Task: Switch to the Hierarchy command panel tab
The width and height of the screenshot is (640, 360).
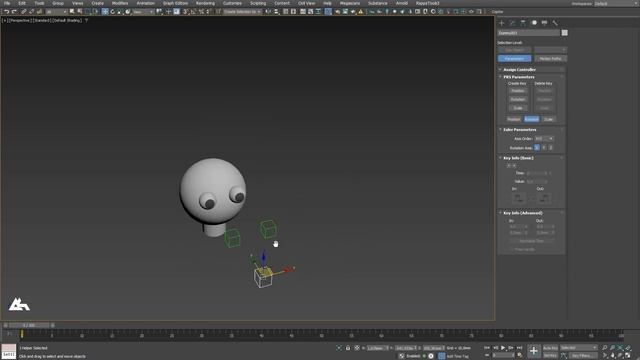Action: click(523, 23)
